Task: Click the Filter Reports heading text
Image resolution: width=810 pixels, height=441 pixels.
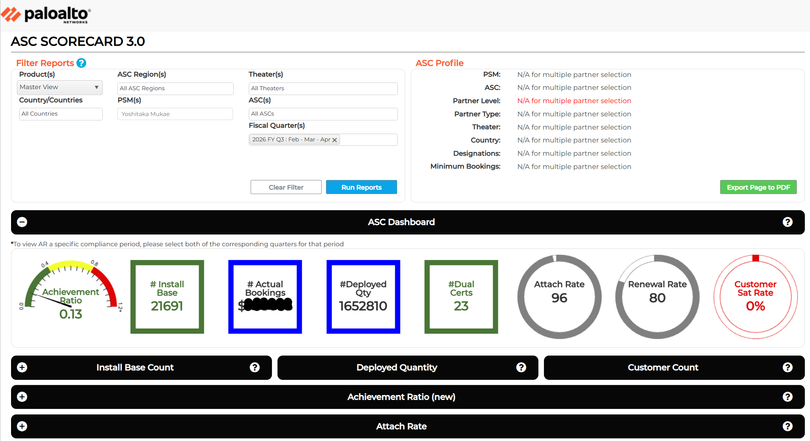Action: pos(45,63)
